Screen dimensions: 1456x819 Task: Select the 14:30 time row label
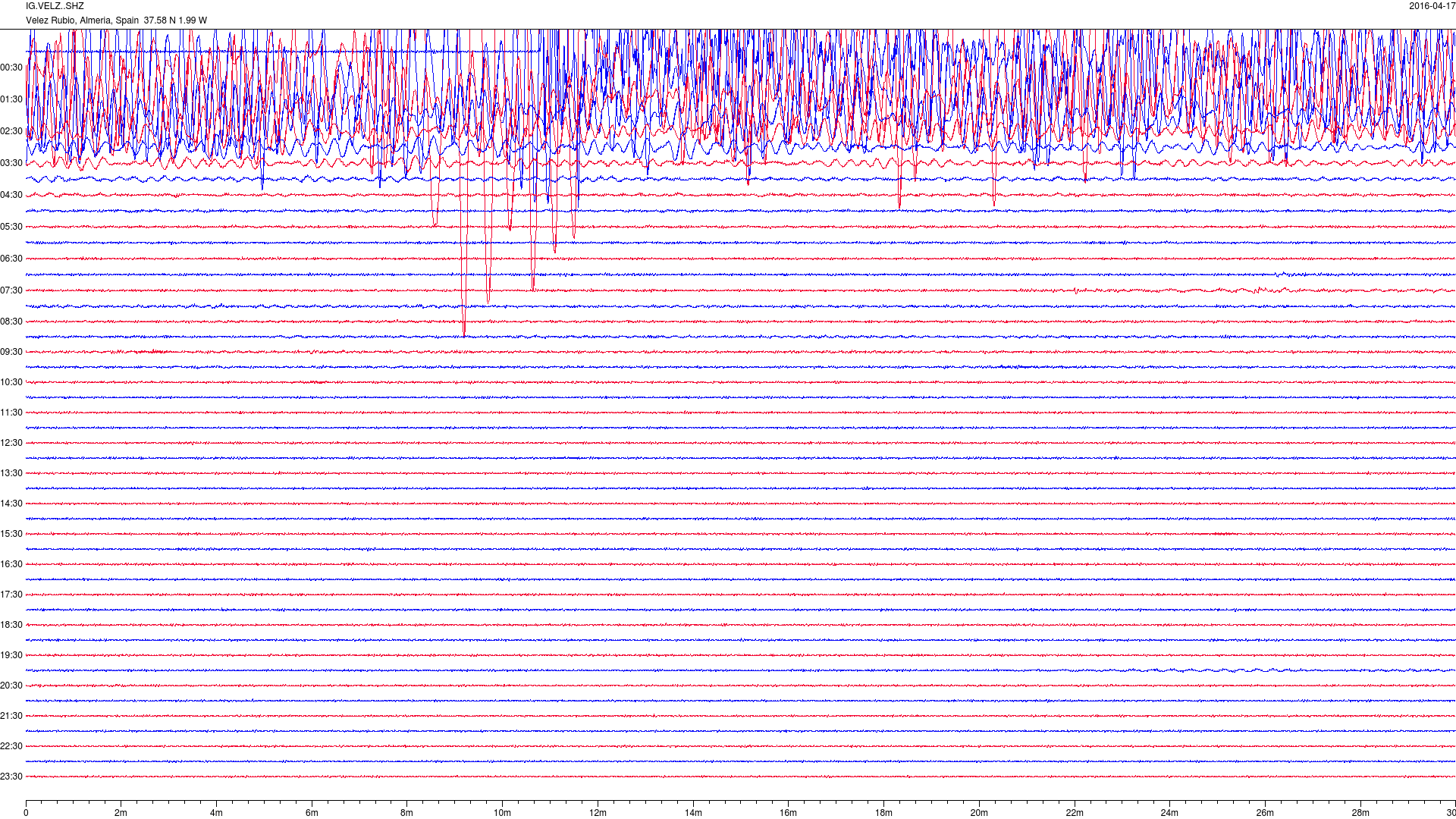11,504
